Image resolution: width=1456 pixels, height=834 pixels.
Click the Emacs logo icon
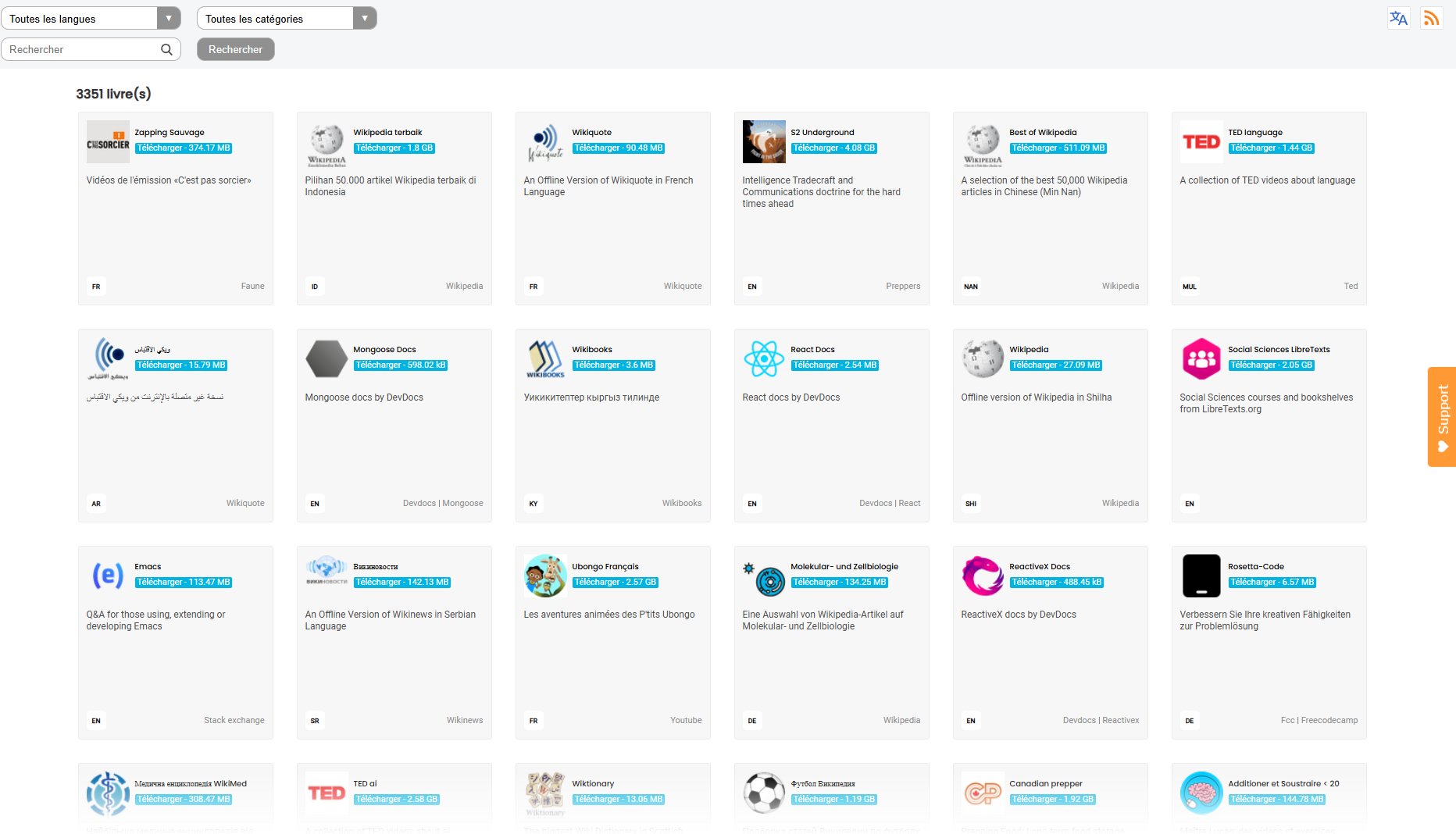108,576
